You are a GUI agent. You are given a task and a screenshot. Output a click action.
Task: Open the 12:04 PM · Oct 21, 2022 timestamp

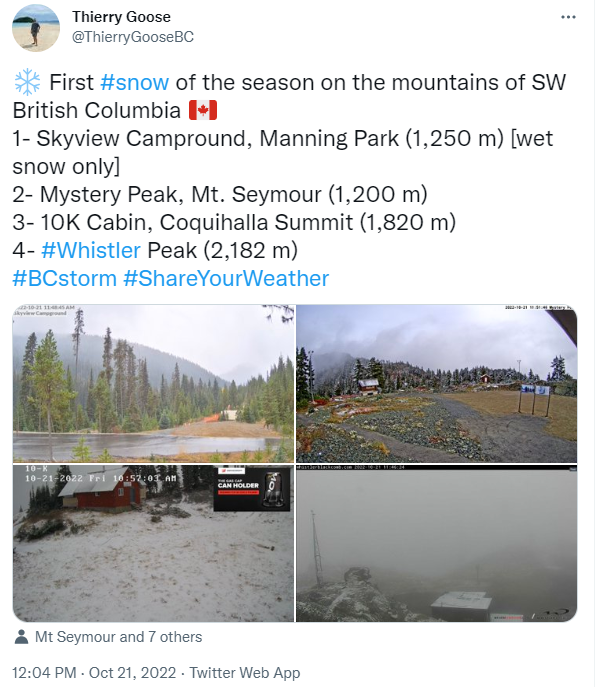coord(94,673)
